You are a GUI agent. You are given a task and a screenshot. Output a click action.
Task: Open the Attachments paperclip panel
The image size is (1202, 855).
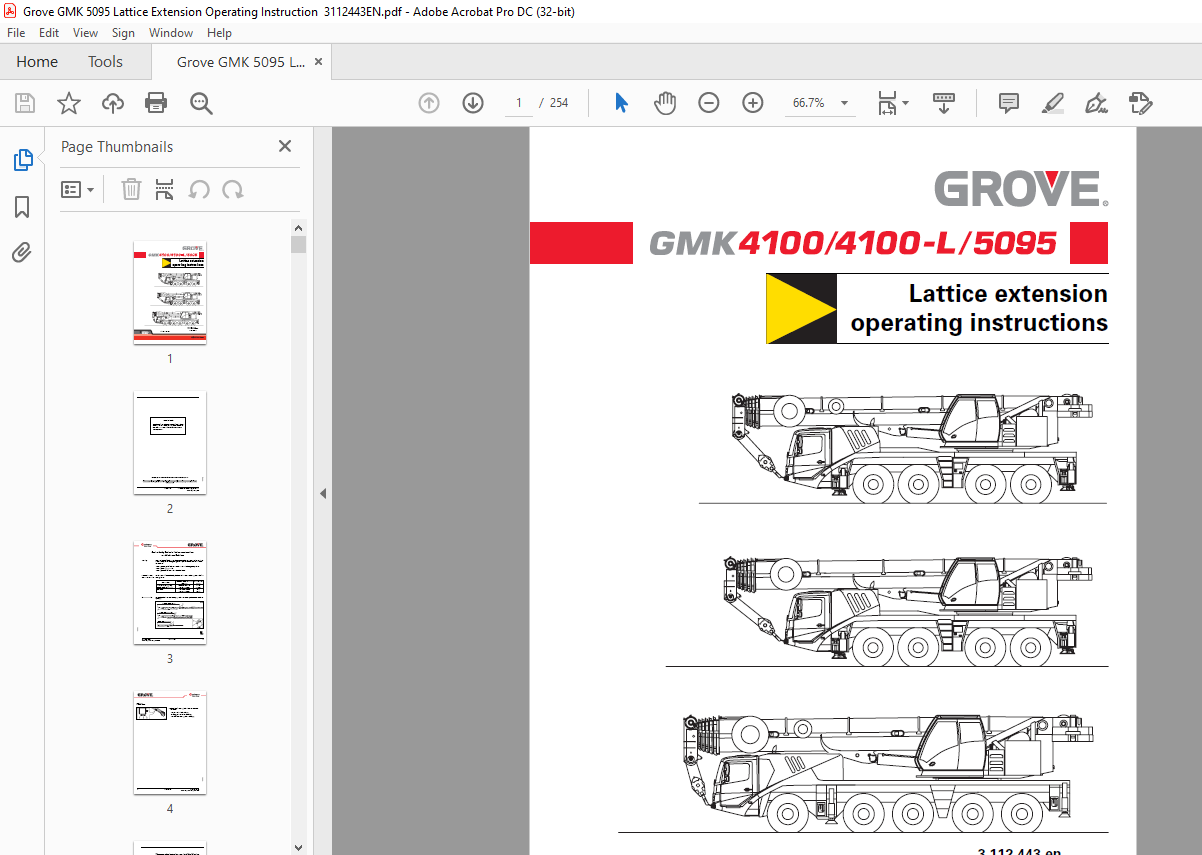coord(22,253)
